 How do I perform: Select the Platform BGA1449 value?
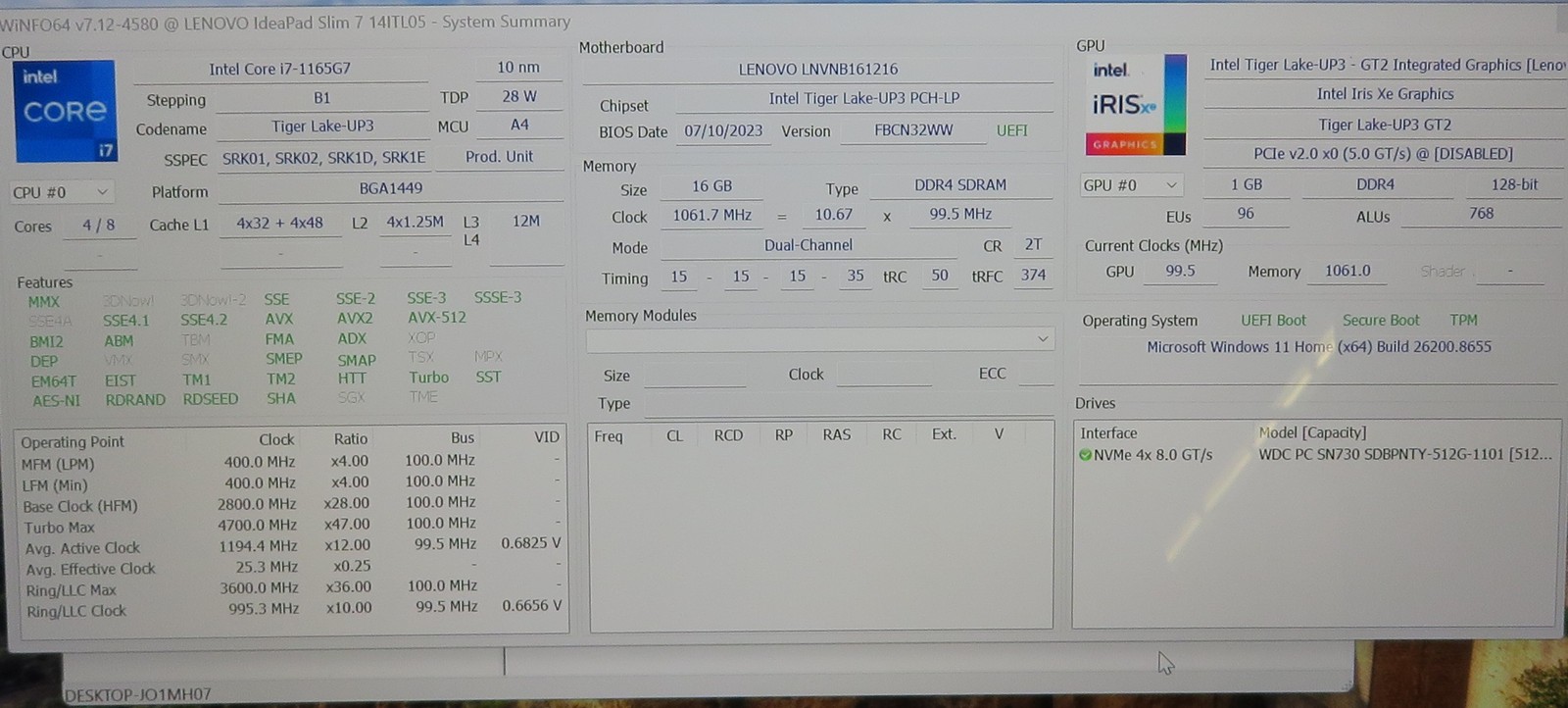click(390, 188)
